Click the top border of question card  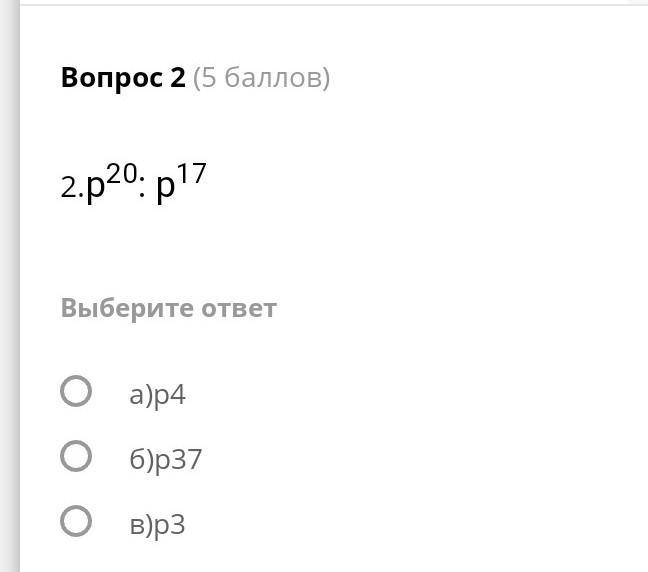[330, 5]
